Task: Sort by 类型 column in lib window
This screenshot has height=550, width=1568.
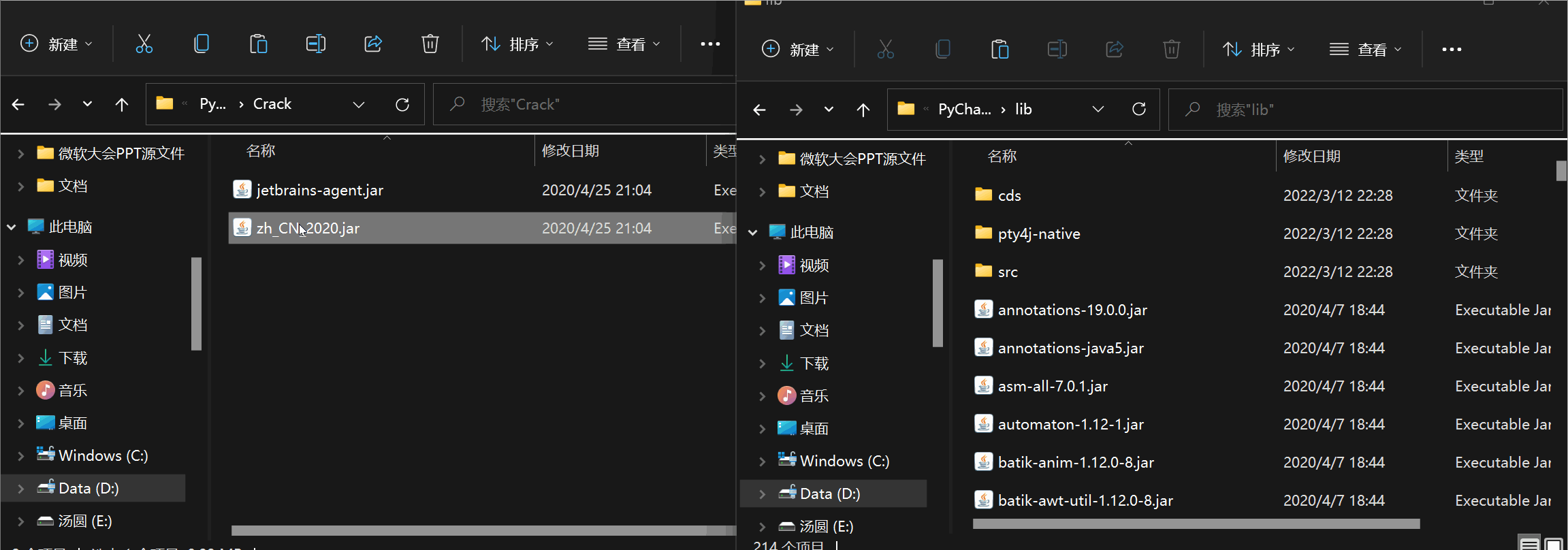Action: pos(1469,157)
